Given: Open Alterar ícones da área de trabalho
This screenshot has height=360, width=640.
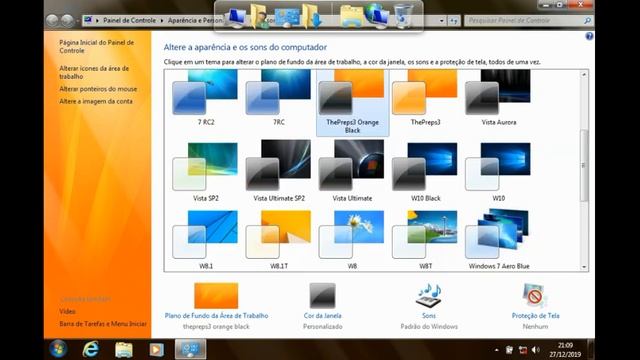Looking at the screenshot, I should tap(94, 72).
